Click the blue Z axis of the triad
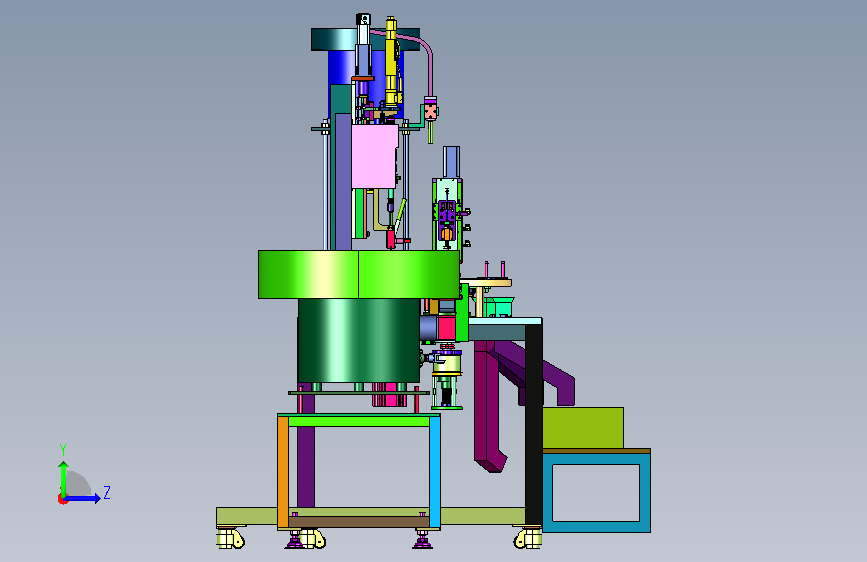Image resolution: width=867 pixels, height=562 pixels. [83, 498]
